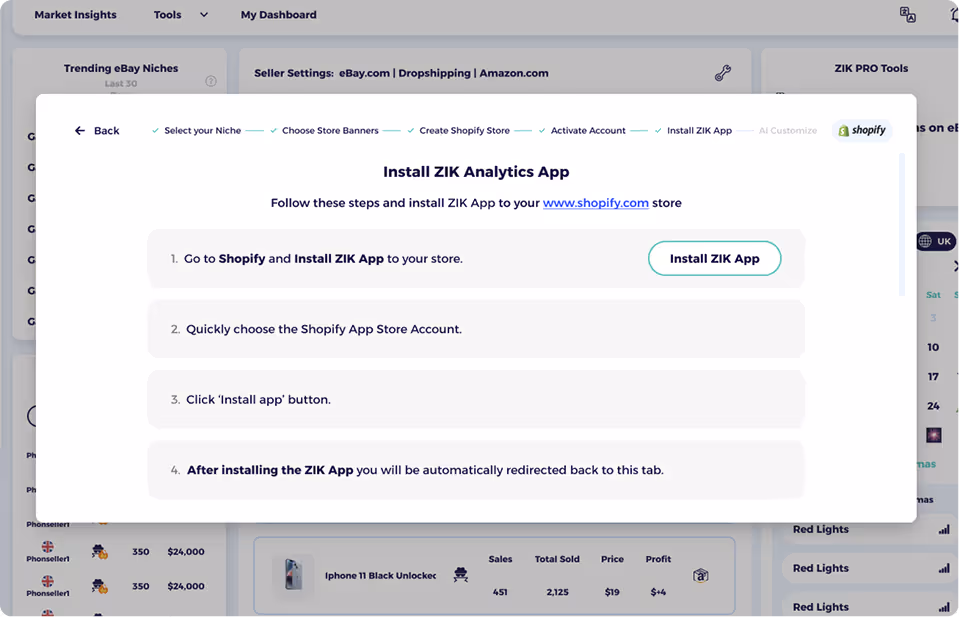The image size is (959, 617).
Task: Click the Amazon product icon near Profit column
Action: point(701,575)
